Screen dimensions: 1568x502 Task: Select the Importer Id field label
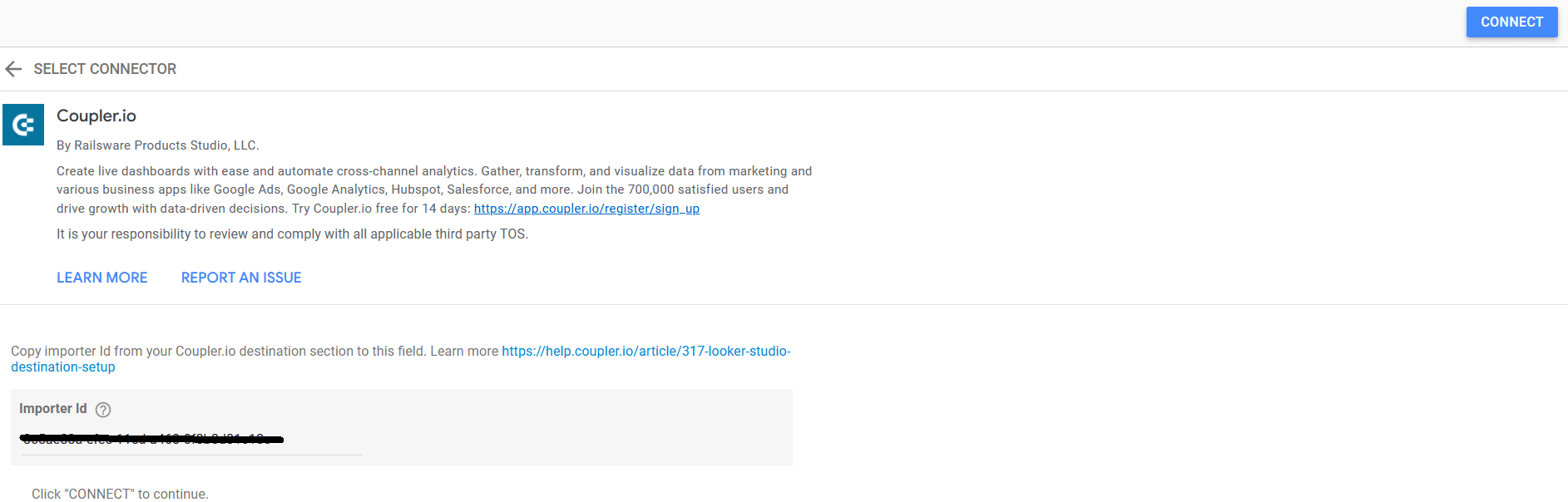(x=53, y=409)
